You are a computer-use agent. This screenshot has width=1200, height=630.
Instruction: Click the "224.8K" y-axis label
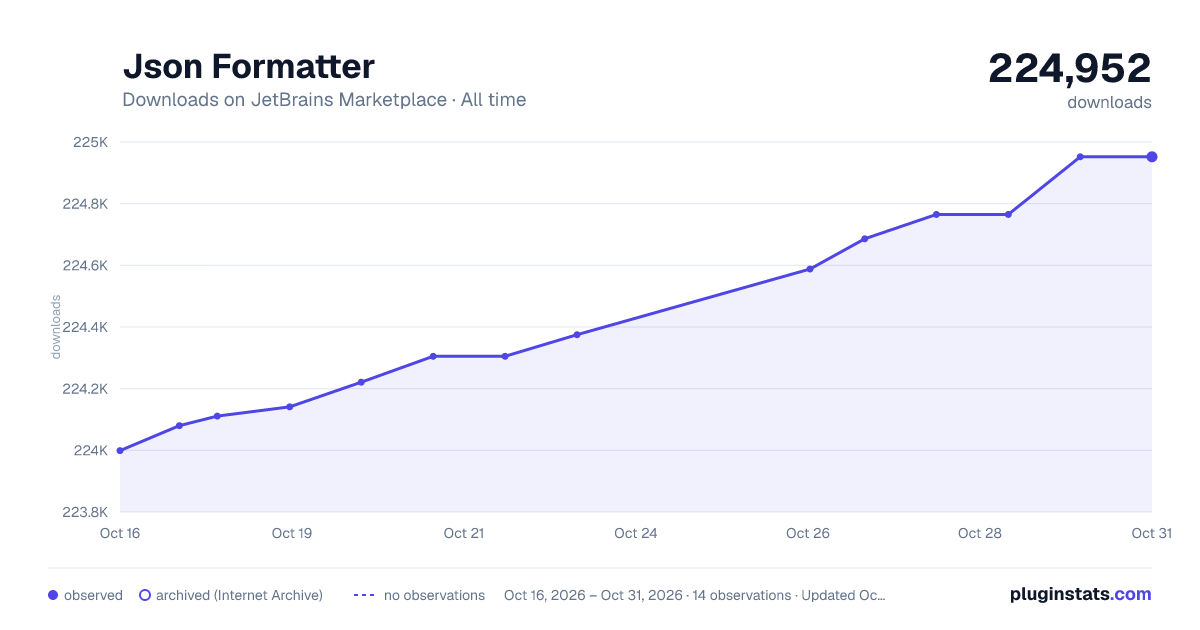click(85, 204)
